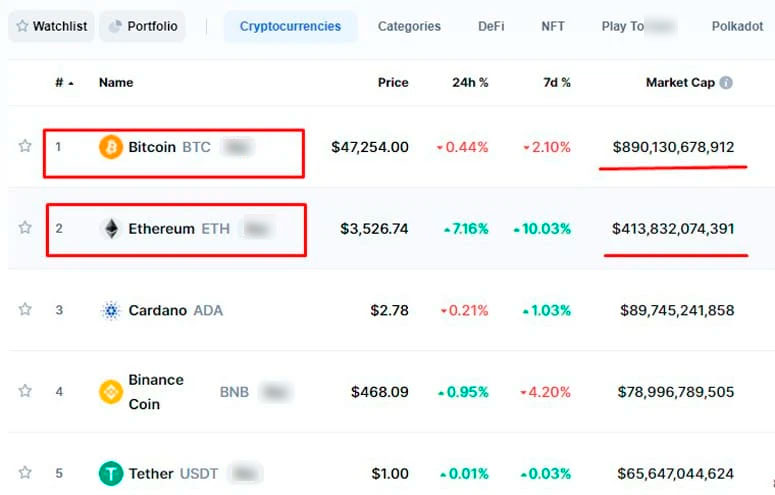The height and width of the screenshot is (495, 775).
Task: Open the DeFi tab
Action: point(491,27)
